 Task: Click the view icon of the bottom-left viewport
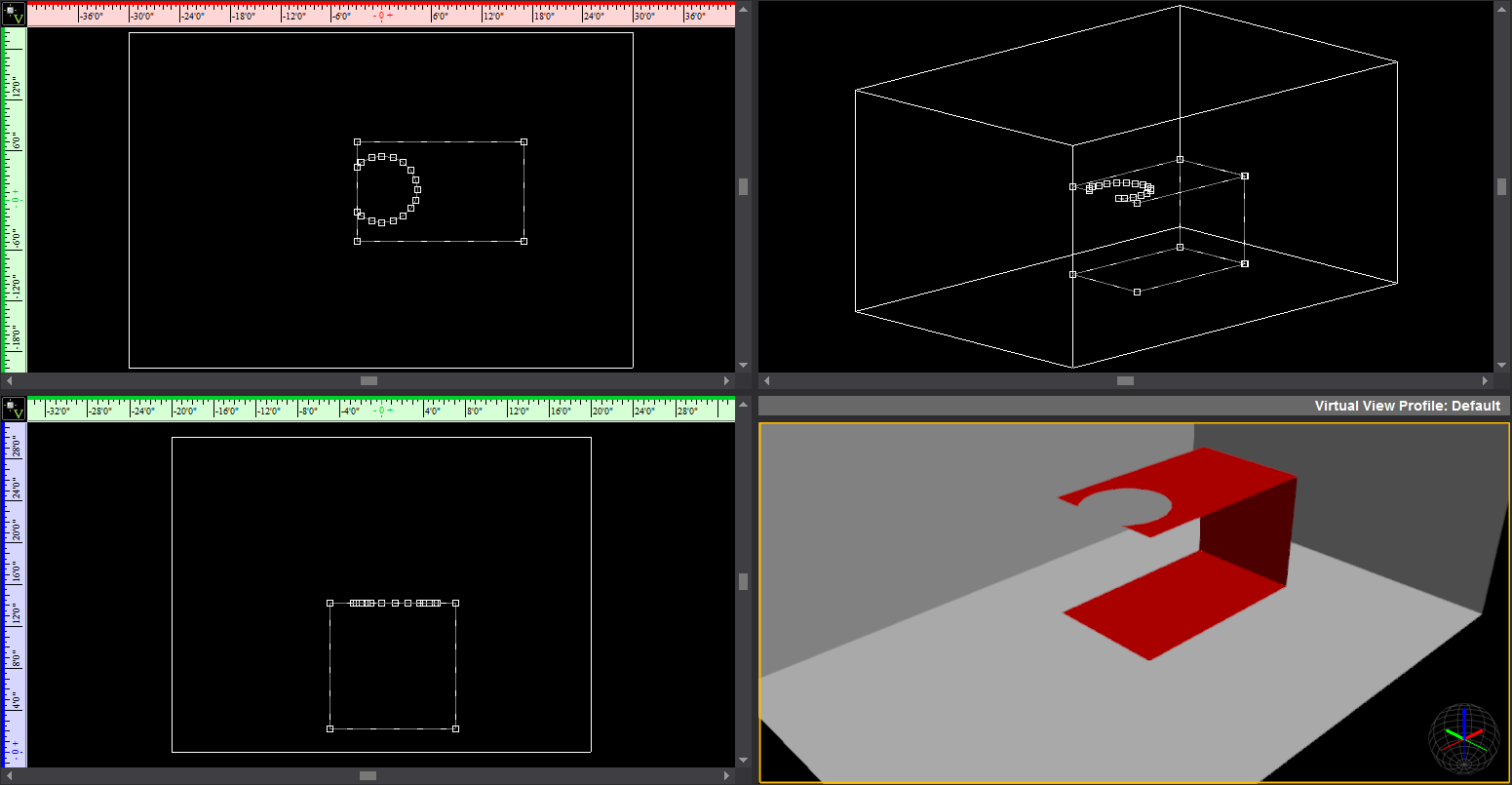click(x=13, y=408)
